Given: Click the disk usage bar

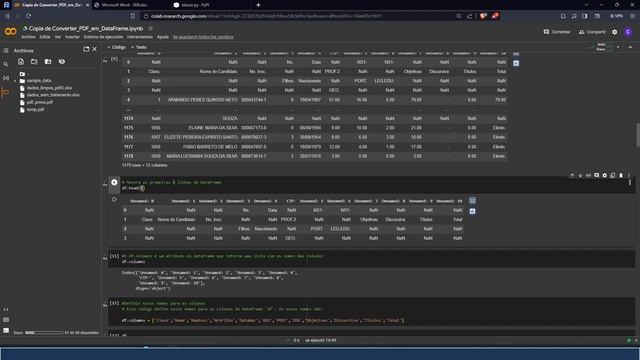Looking at the screenshot, I should coord(44,333).
